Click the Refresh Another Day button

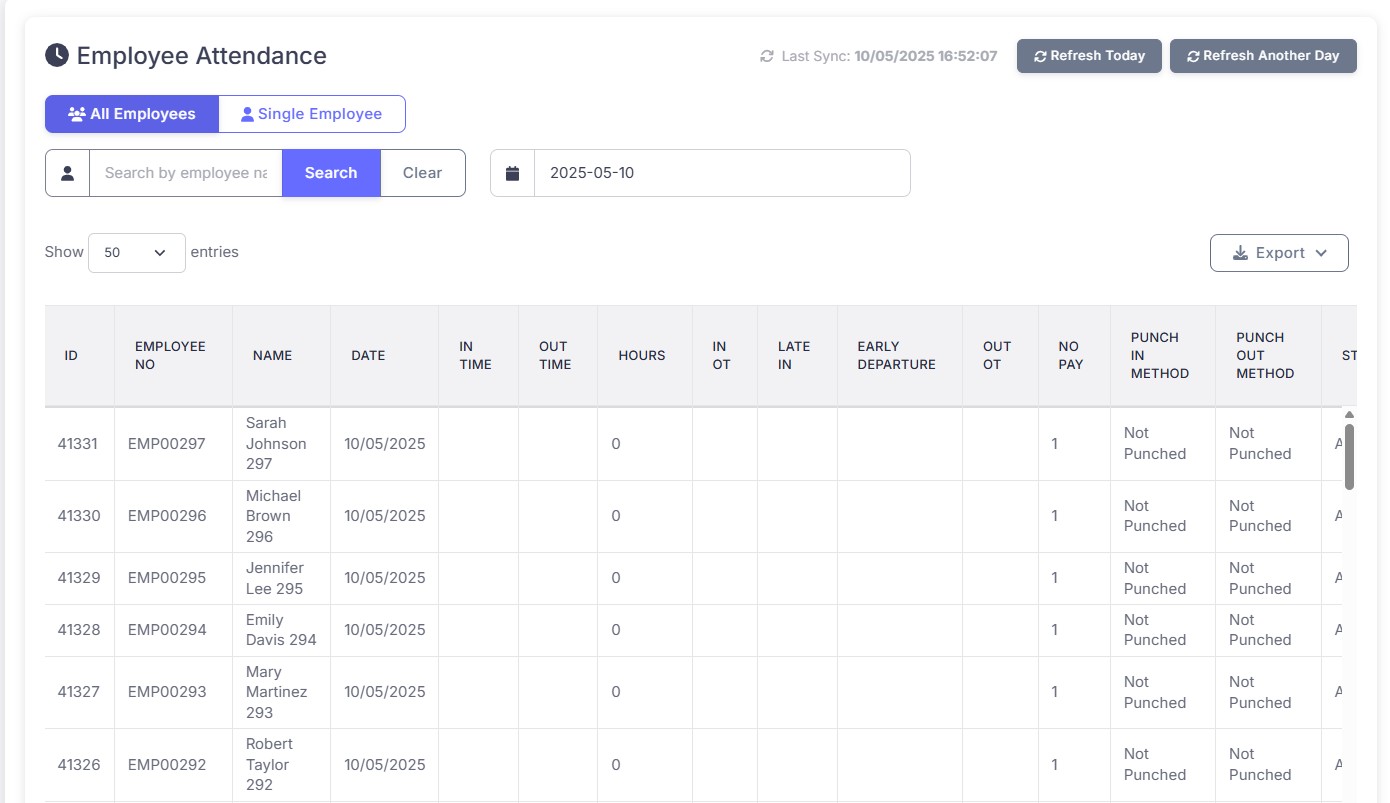pos(1263,56)
